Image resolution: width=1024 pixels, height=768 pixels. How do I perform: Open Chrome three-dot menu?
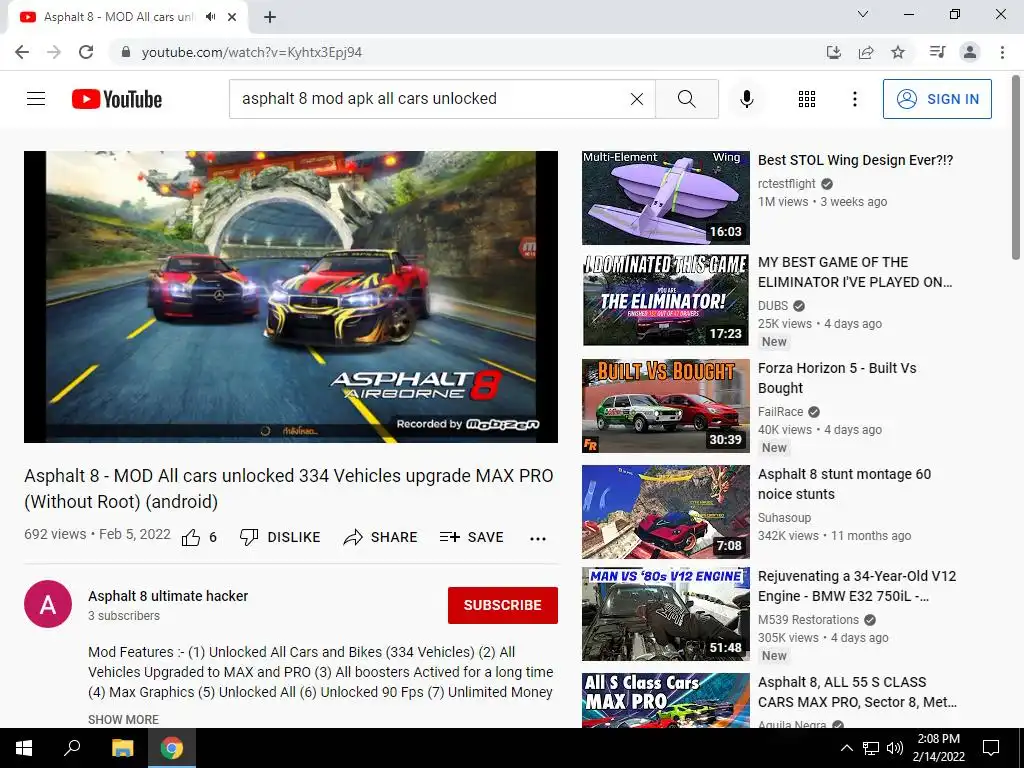pyautogui.click(x=1002, y=52)
